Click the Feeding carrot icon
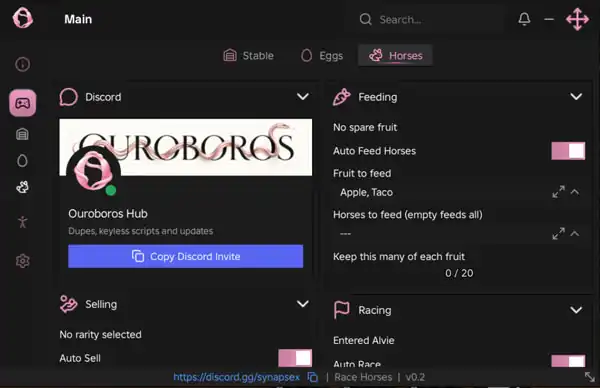600x388 pixels. pyautogui.click(x=342, y=97)
